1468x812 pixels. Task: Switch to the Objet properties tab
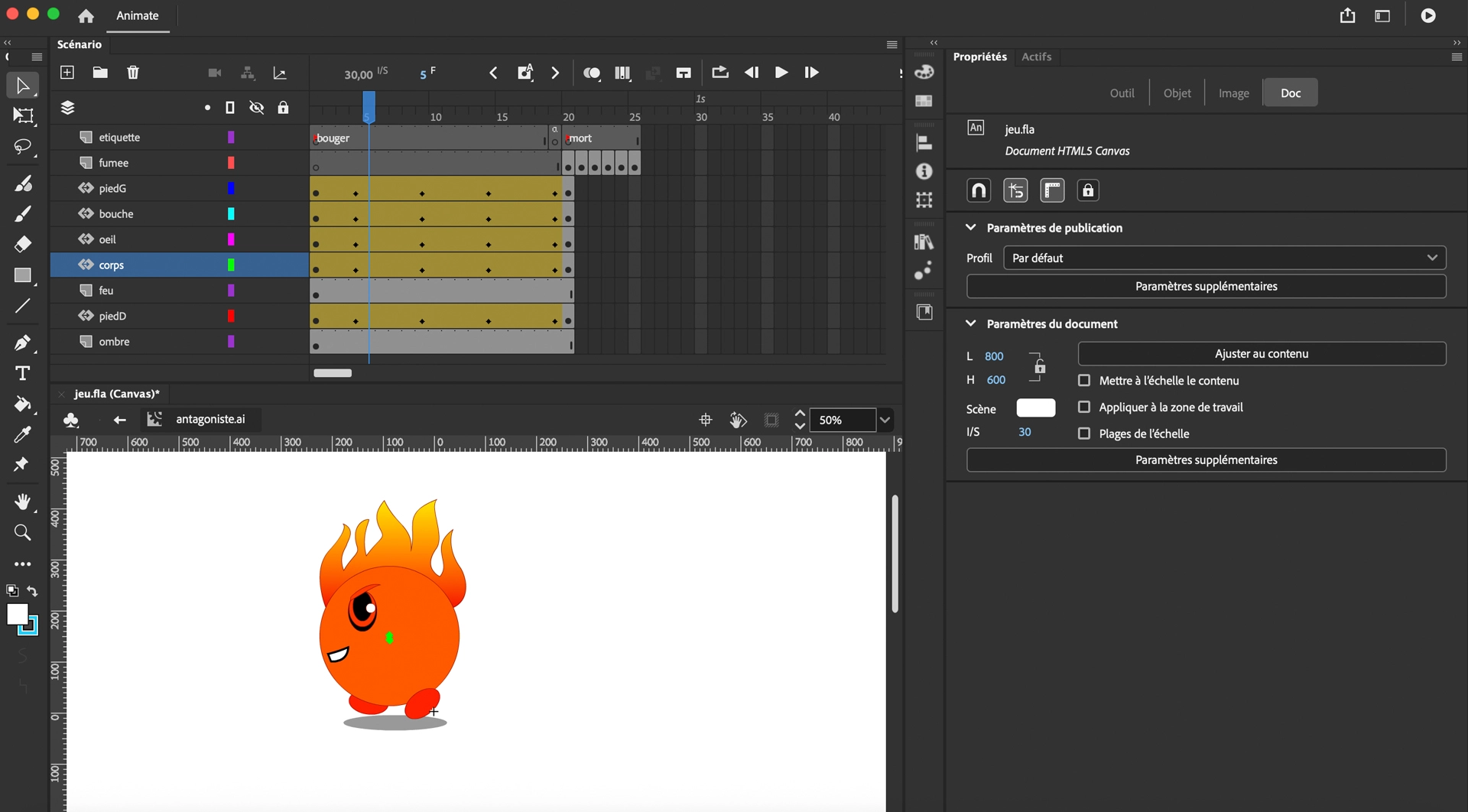pos(1177,93)
